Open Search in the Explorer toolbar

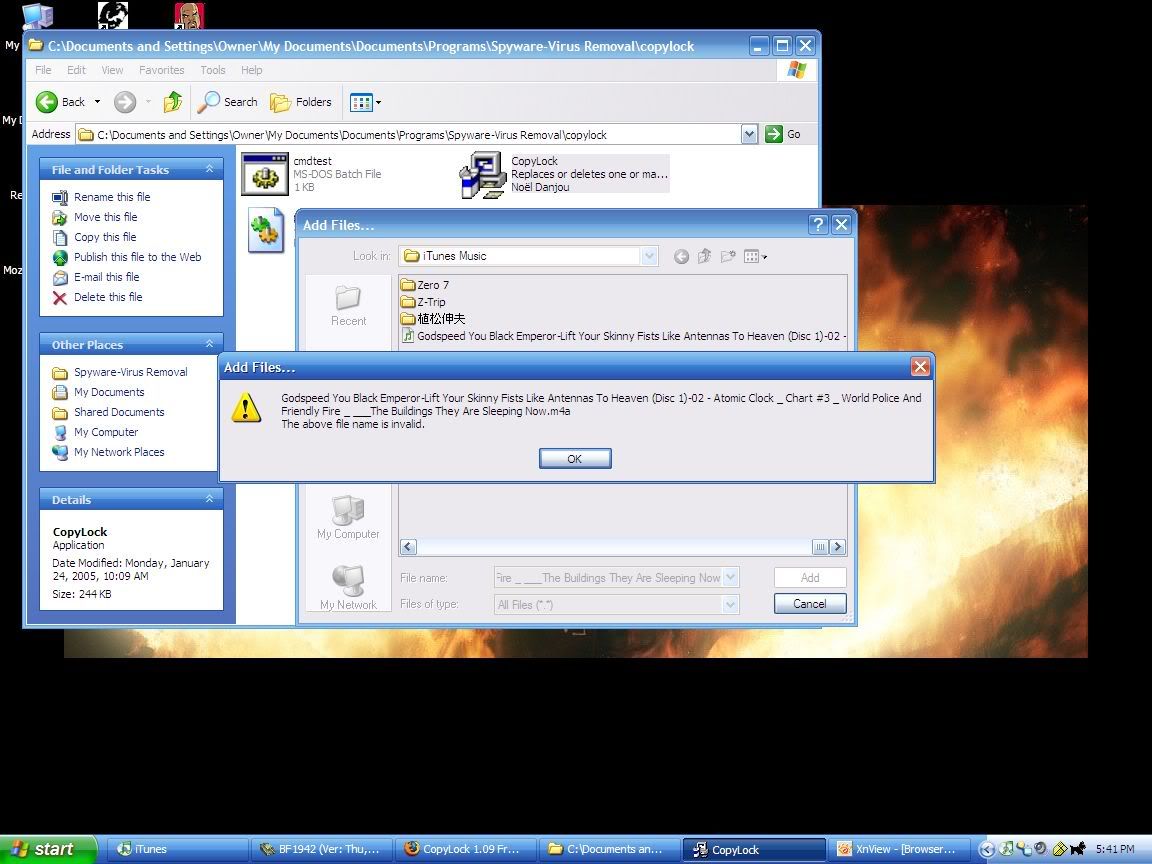227,102
